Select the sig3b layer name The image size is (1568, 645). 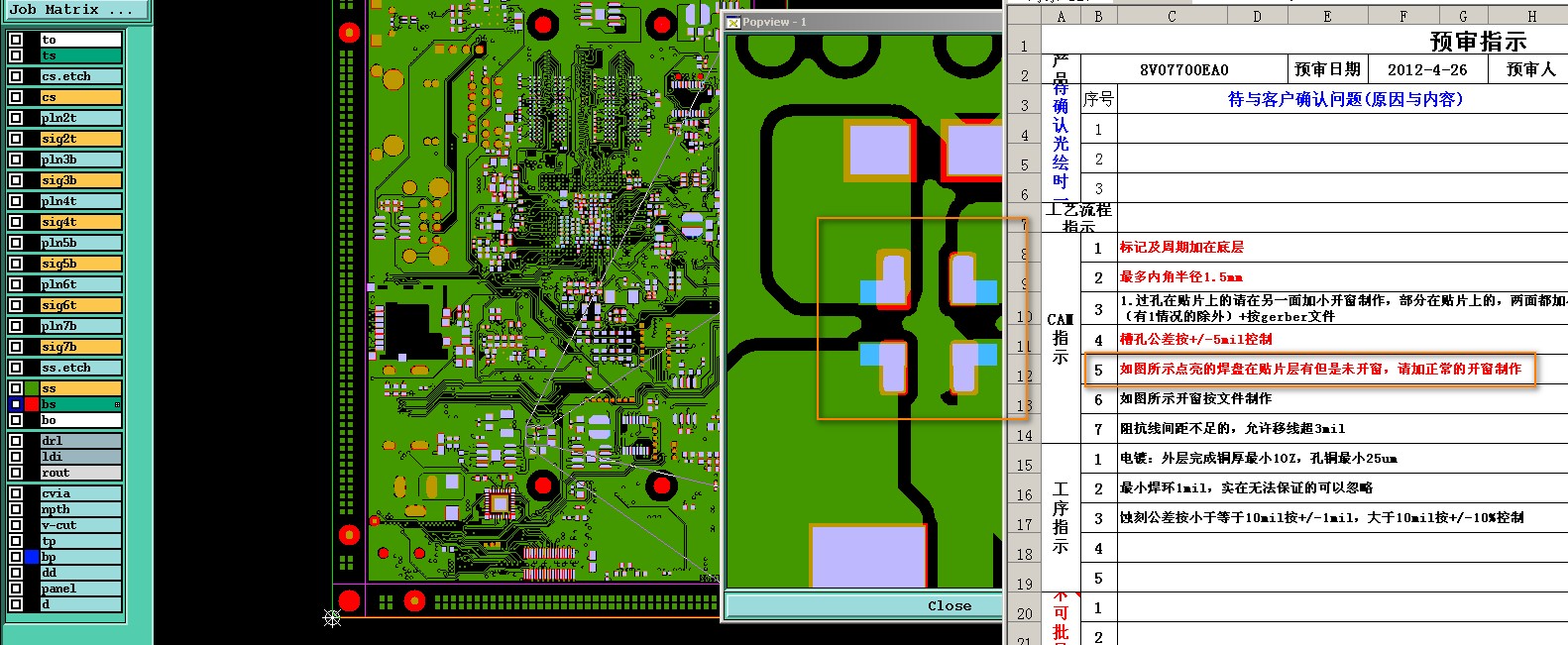[81, 180]
